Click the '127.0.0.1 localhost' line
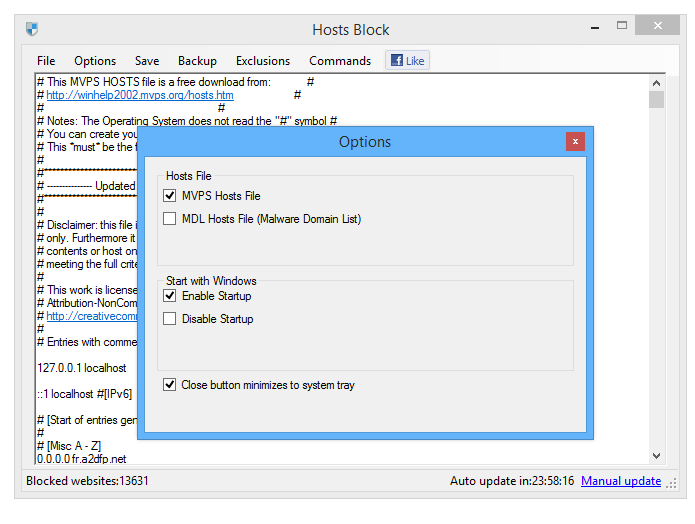Viewport: 695px width, 524px height. (x=82, y=368)
